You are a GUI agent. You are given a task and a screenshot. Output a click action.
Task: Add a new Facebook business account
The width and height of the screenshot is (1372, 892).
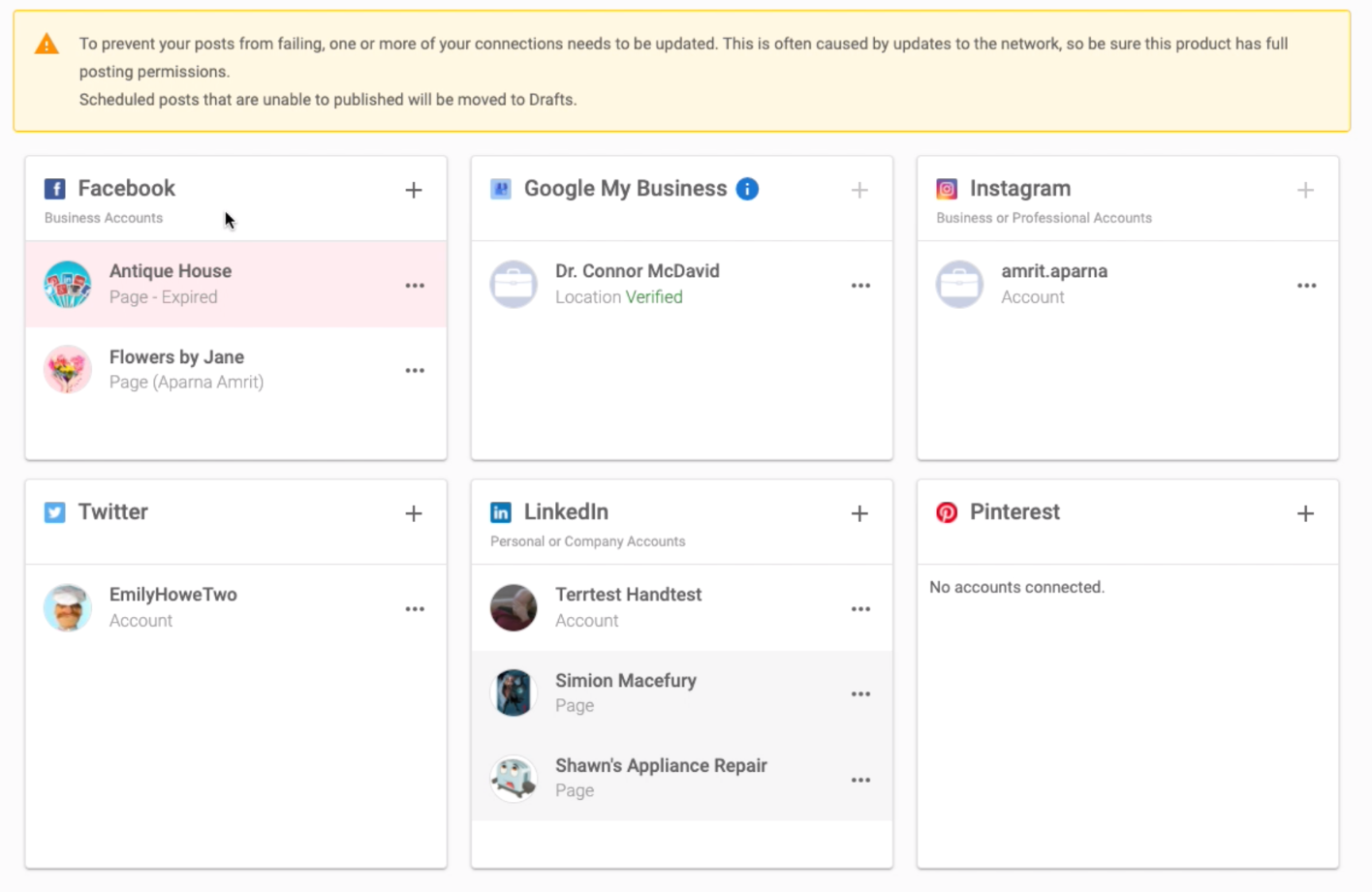pos(414,190)
